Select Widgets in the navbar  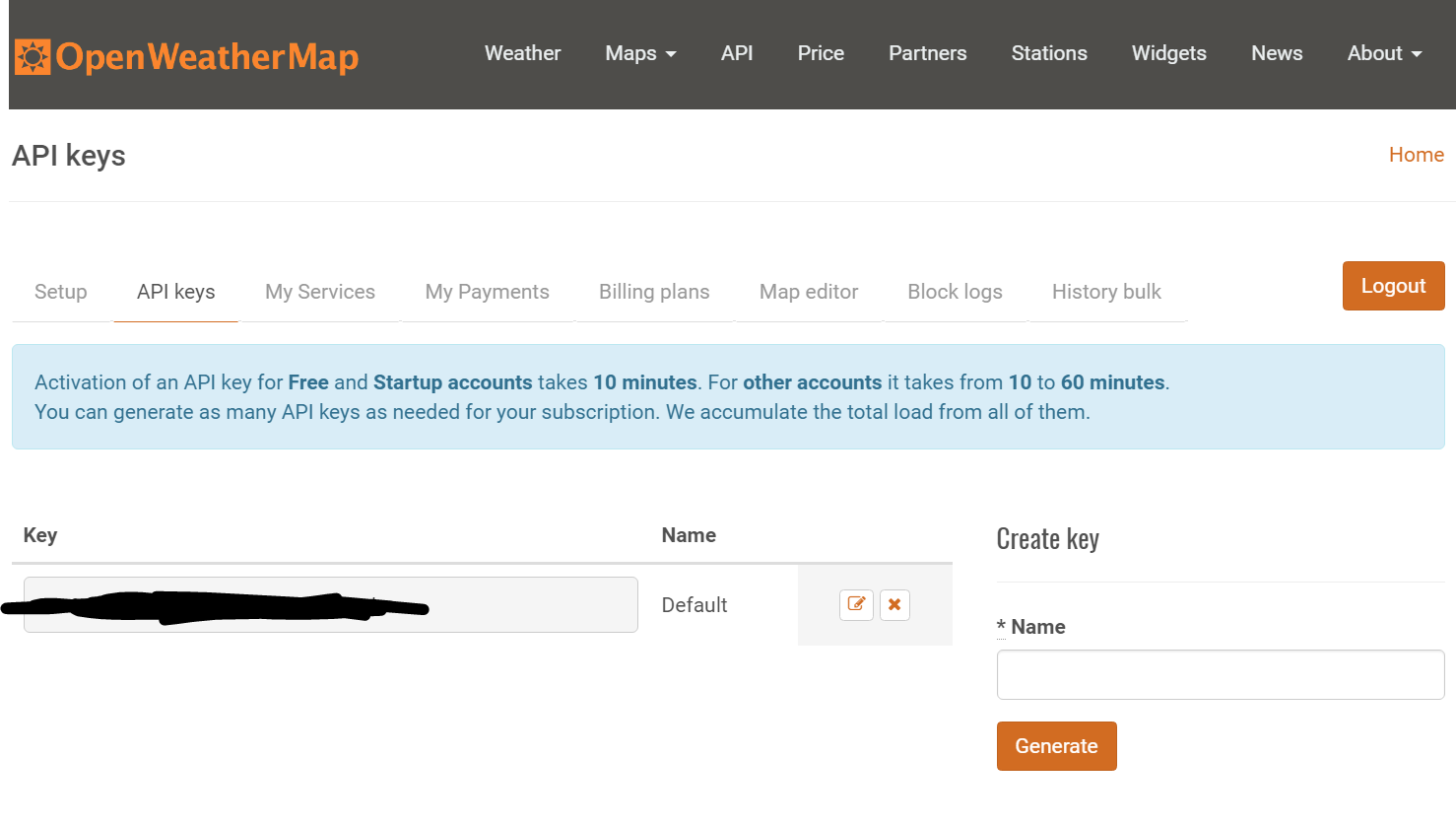click(x=1168, y=53)
